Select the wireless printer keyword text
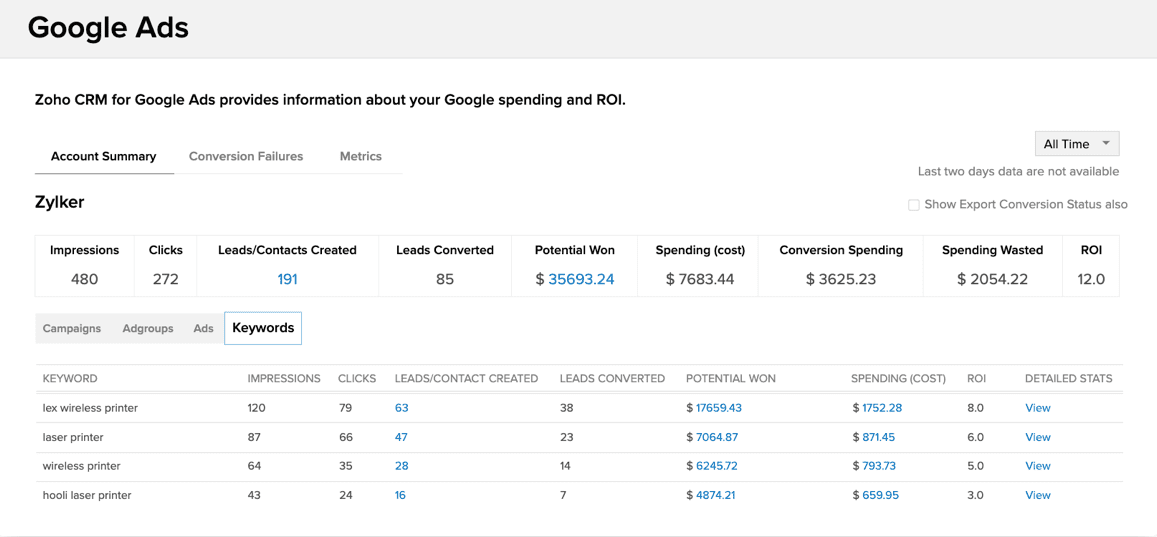 coord(81,466)
